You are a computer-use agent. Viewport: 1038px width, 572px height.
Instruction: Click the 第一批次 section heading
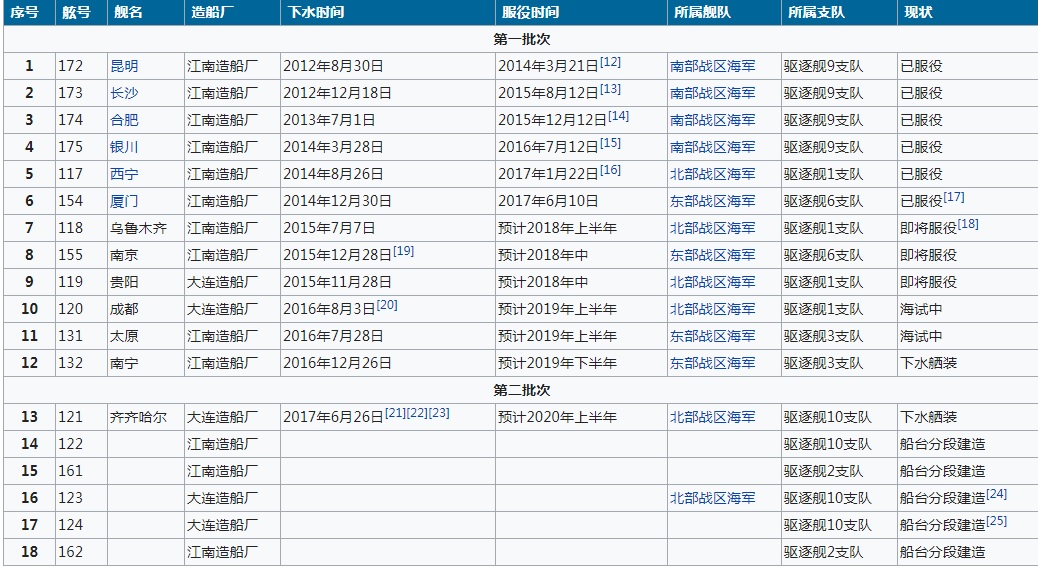pyautogui.click(x=522, y=39)
